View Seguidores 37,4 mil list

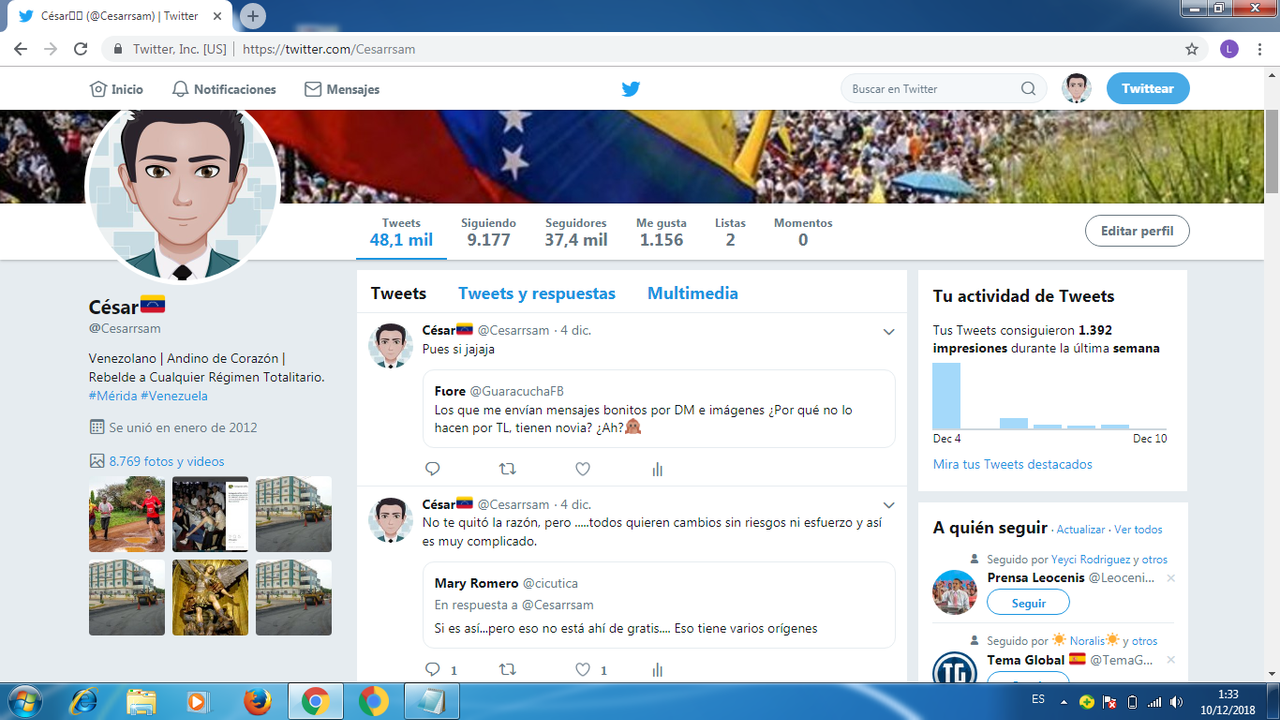point(576,232)
